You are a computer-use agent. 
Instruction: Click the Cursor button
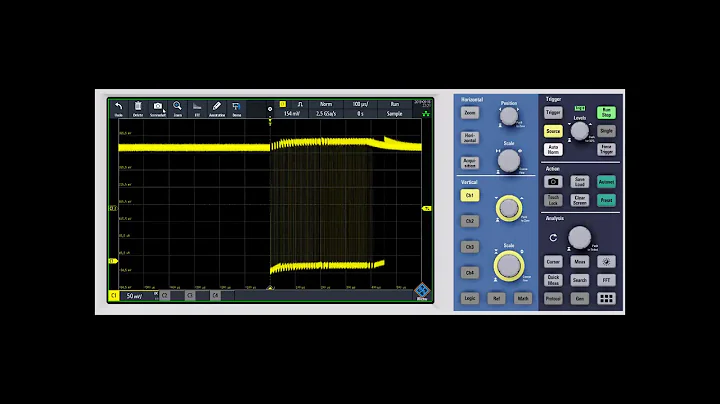553,262
